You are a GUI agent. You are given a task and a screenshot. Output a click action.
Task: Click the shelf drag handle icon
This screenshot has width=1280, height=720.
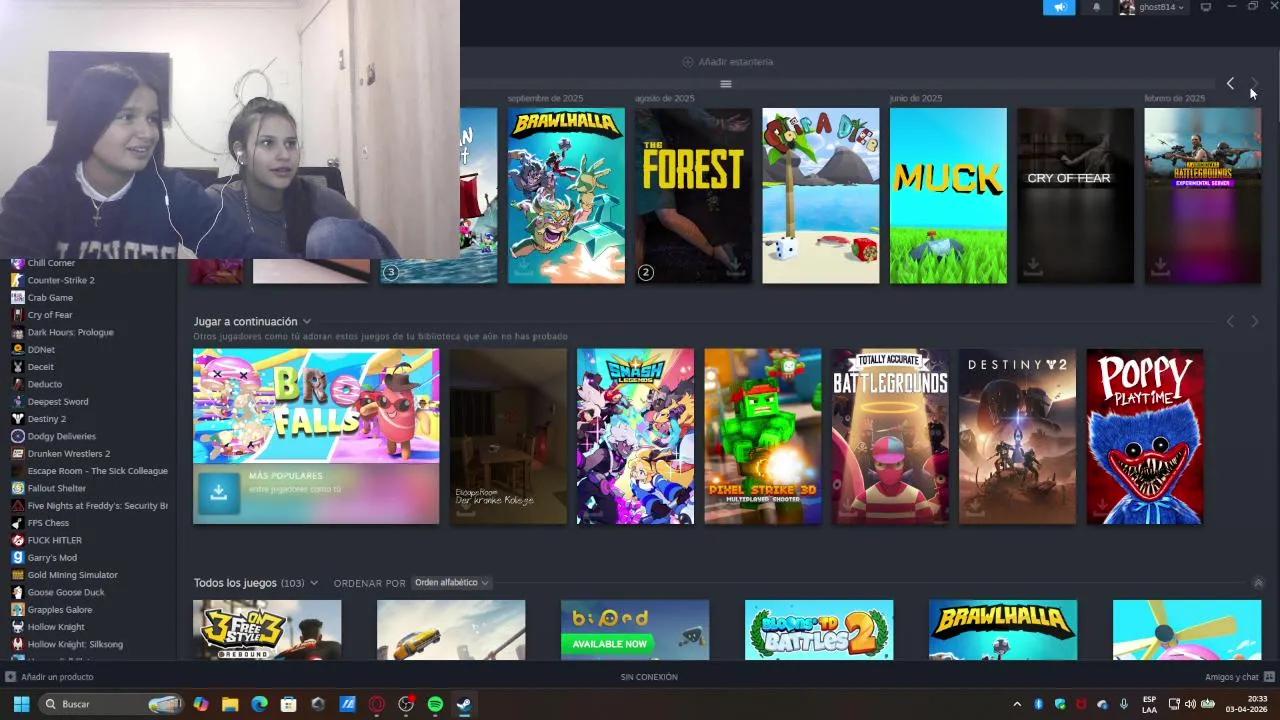(x=726, y=84)
